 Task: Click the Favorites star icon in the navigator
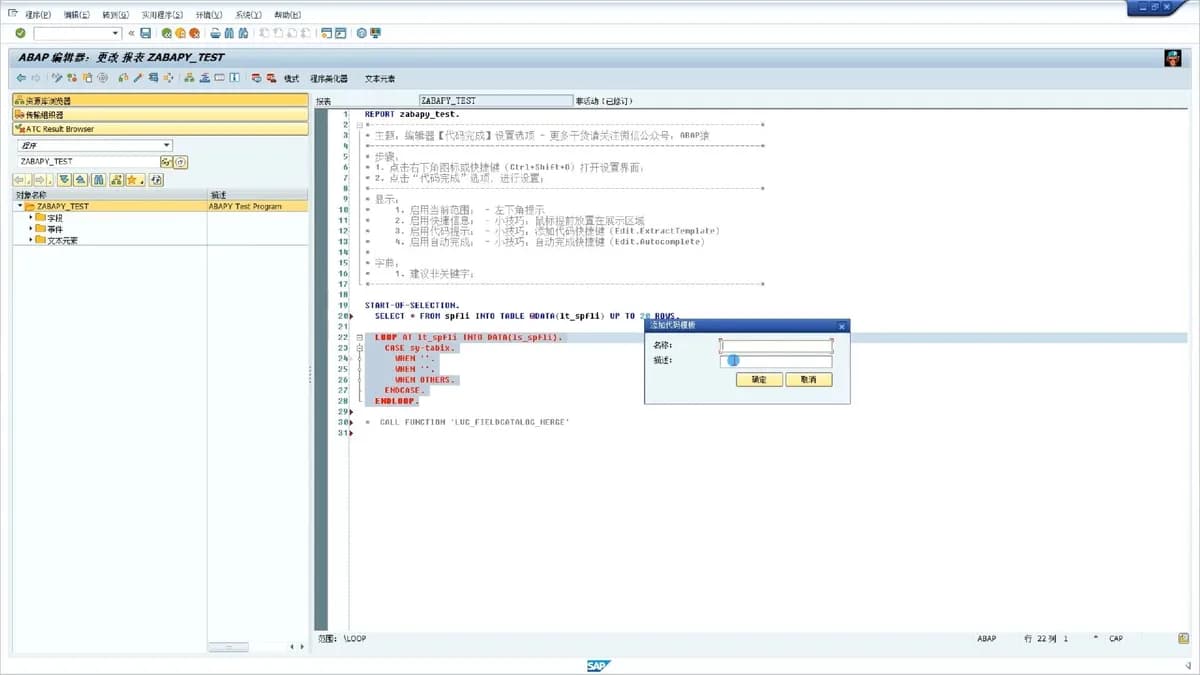tap(132, 180)
